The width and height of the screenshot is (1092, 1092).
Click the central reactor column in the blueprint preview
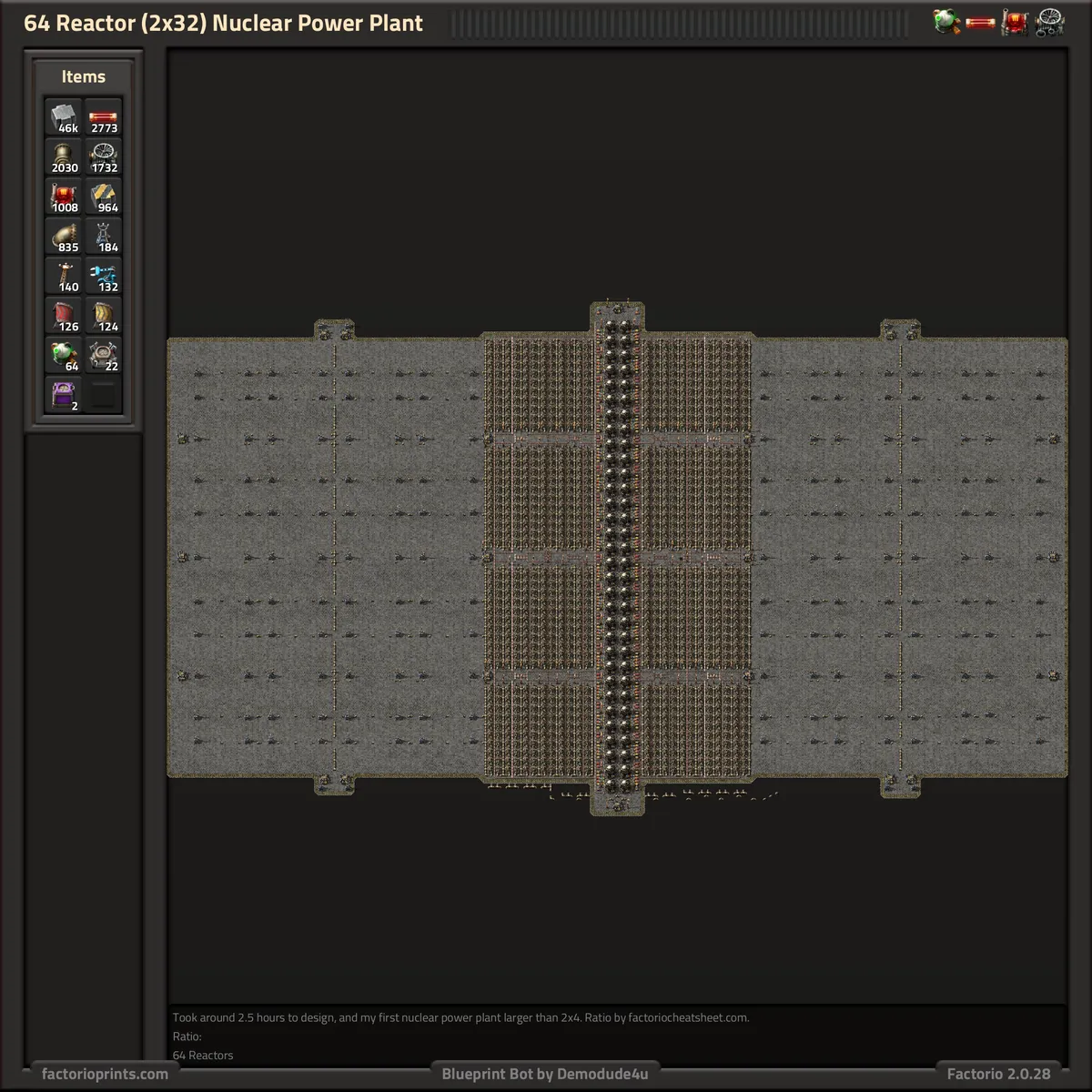click(x=617, y=557)
